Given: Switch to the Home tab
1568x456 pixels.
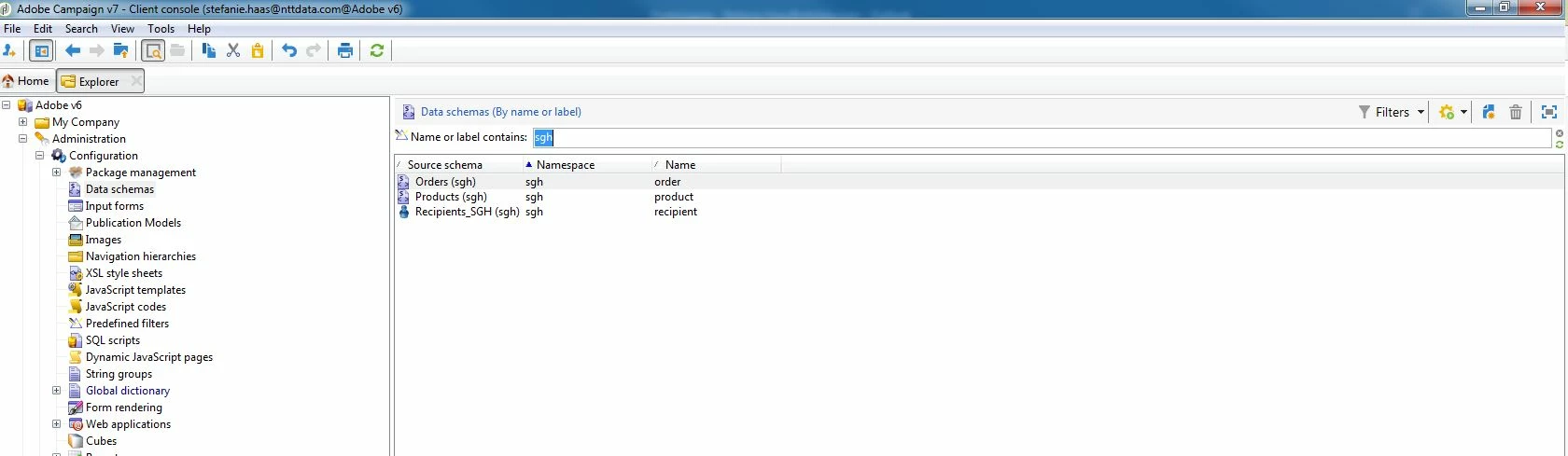Looking at the screenshot, I should click(x=26, y=81).
